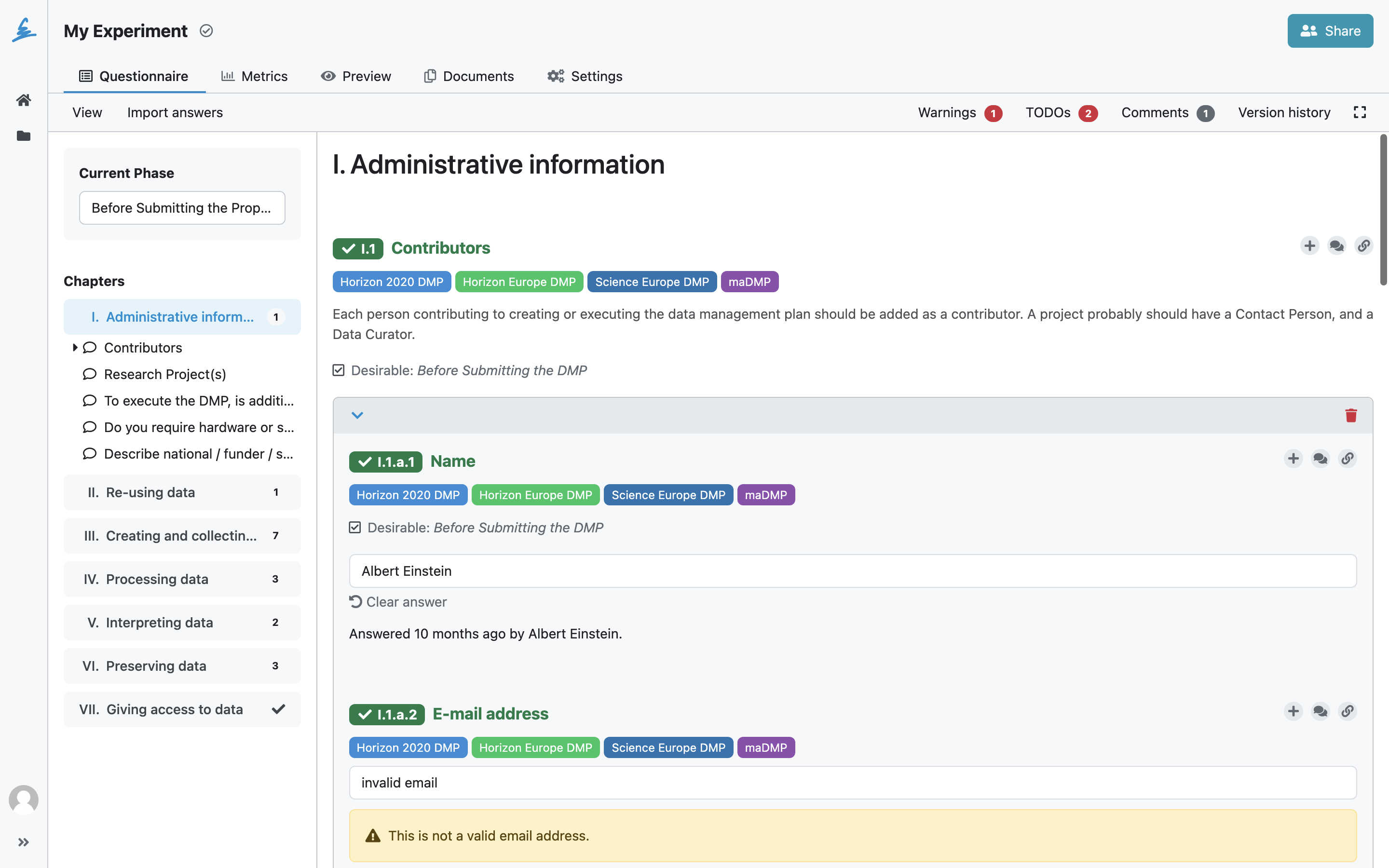Click the vertical scrollbar on the right
1389x868 pixels.
[1383, 210]
